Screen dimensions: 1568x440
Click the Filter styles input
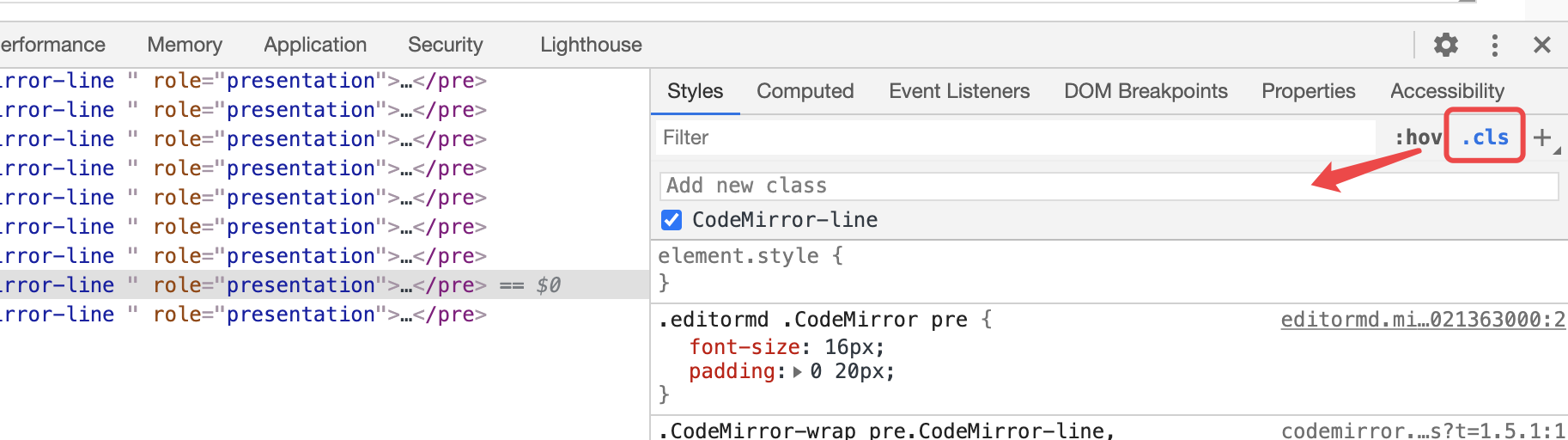pyautogui.click(x=1013, y=137)
